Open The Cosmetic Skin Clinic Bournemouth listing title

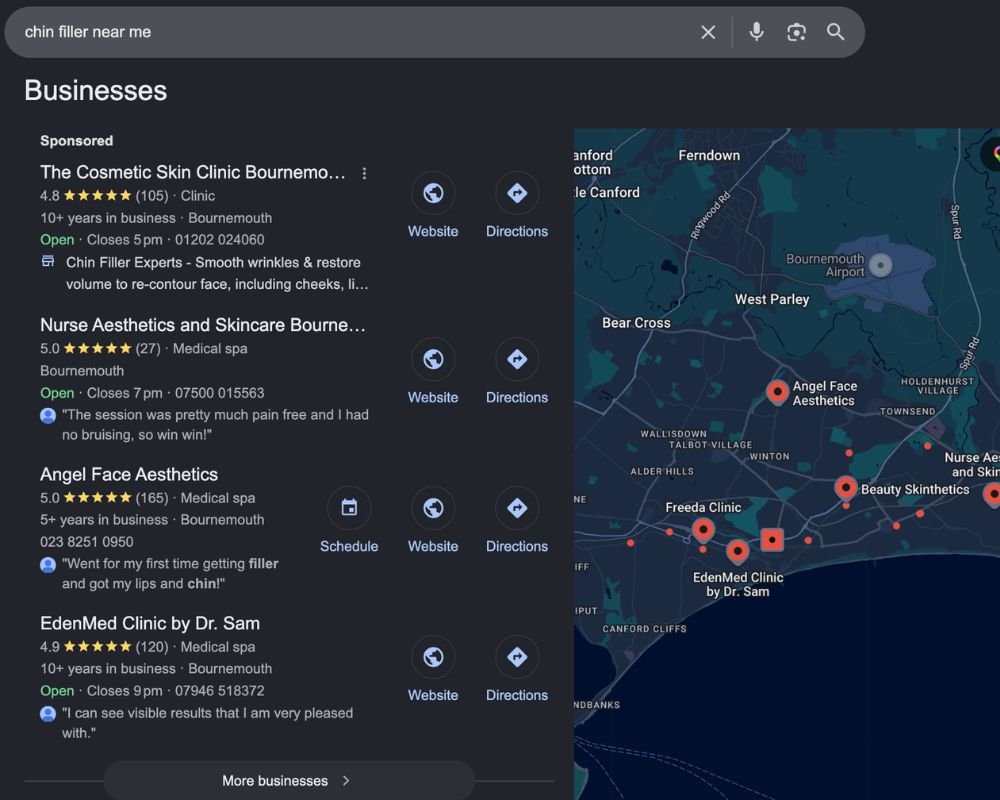[193, 172]
